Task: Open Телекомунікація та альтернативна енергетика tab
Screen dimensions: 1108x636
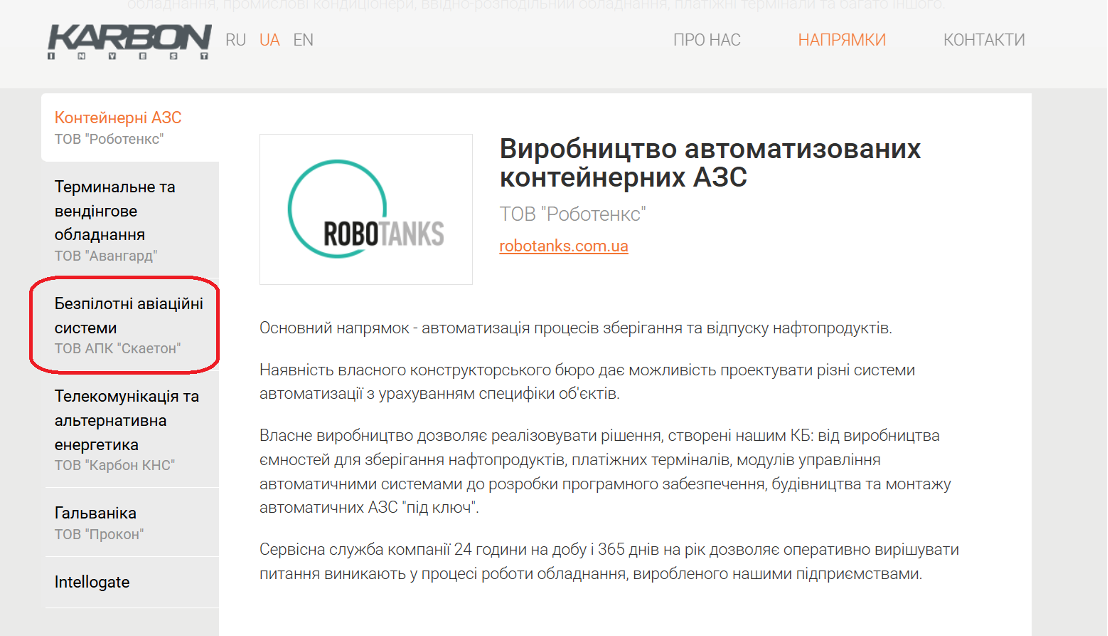Action: point(129,430)
